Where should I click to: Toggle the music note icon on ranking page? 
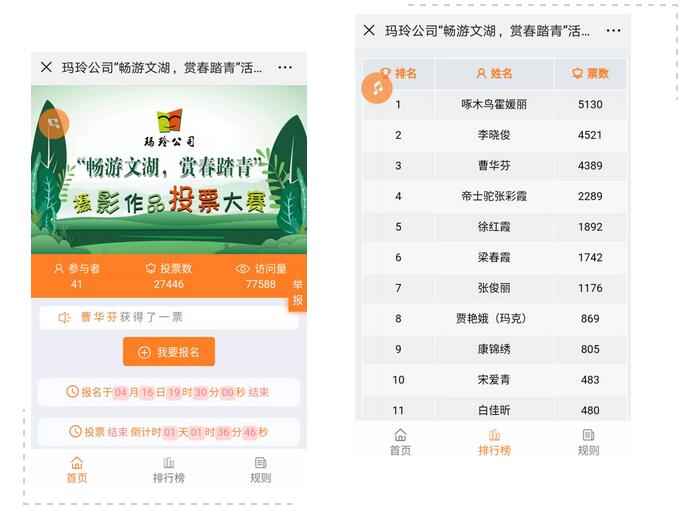point(377,88)
